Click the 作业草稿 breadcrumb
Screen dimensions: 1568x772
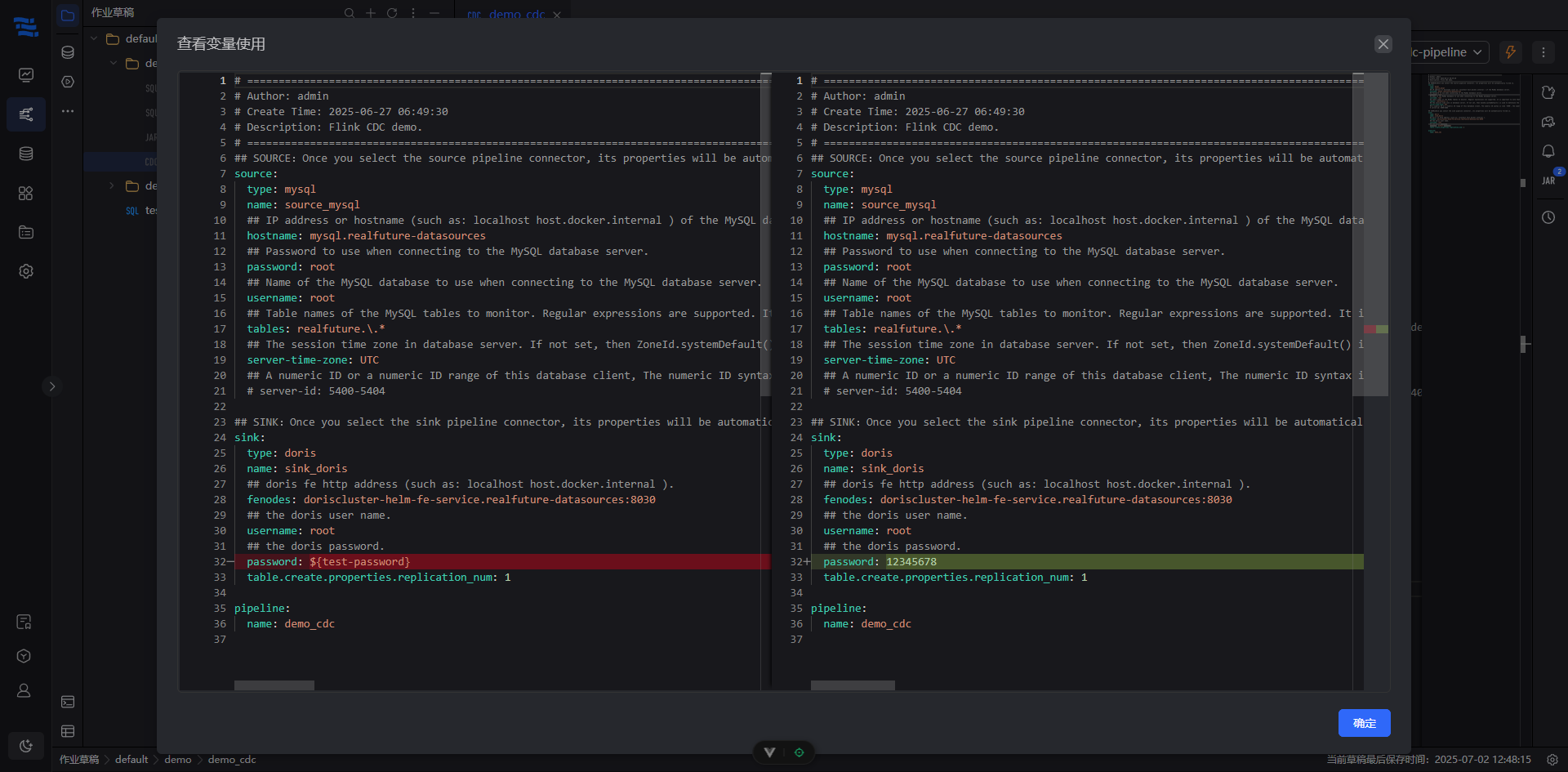click(79, 760)
